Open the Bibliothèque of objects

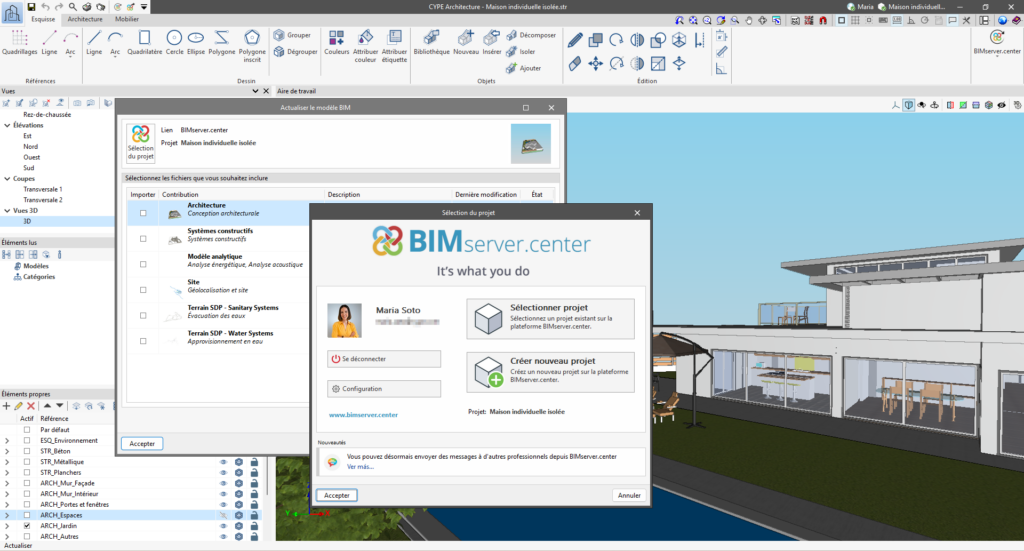(x=432, y=42)
